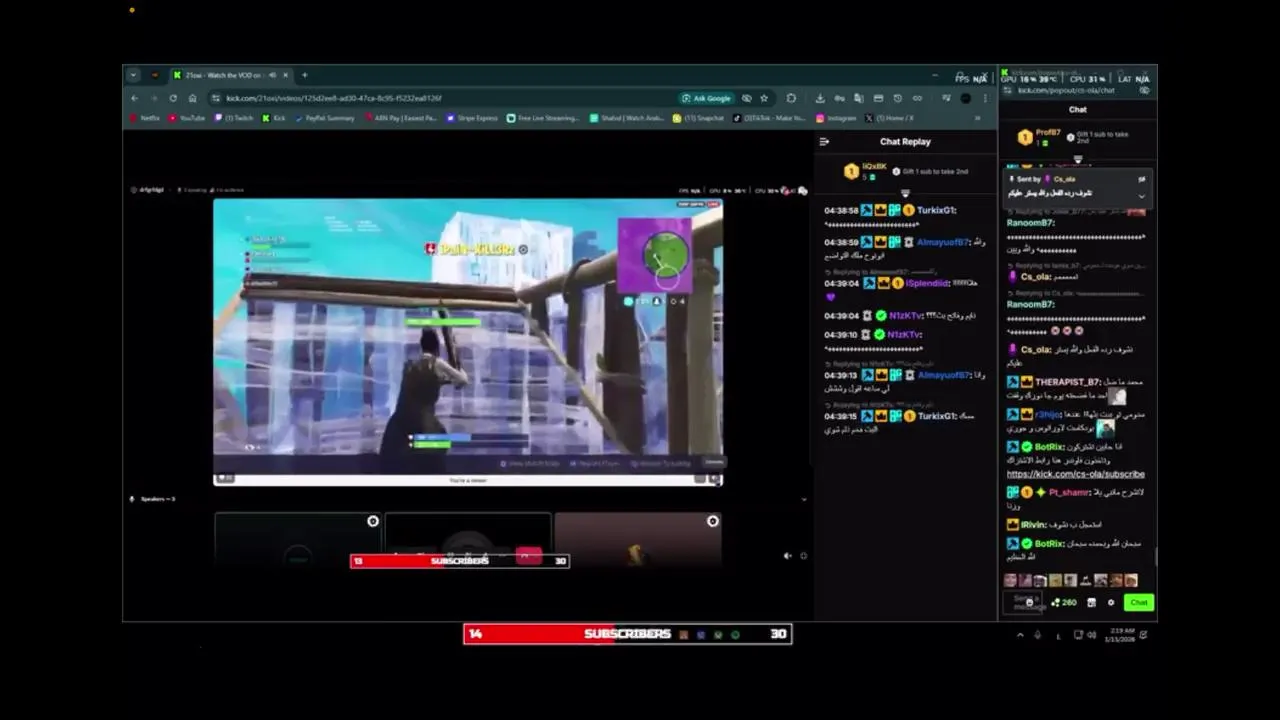This screenshot has height=720, width=1280.
Task: Open browser history clock icon
Action: (x=897, y=98)
